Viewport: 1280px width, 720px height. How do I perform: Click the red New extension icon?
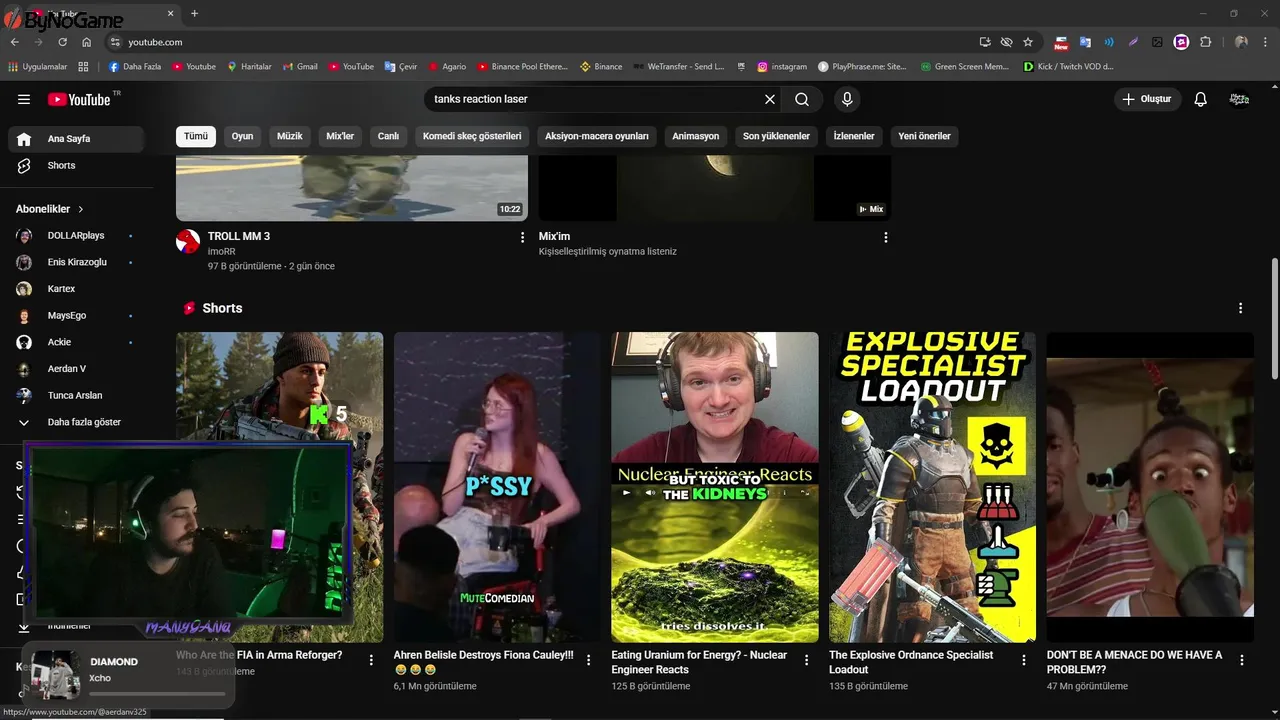point(1061,42)
